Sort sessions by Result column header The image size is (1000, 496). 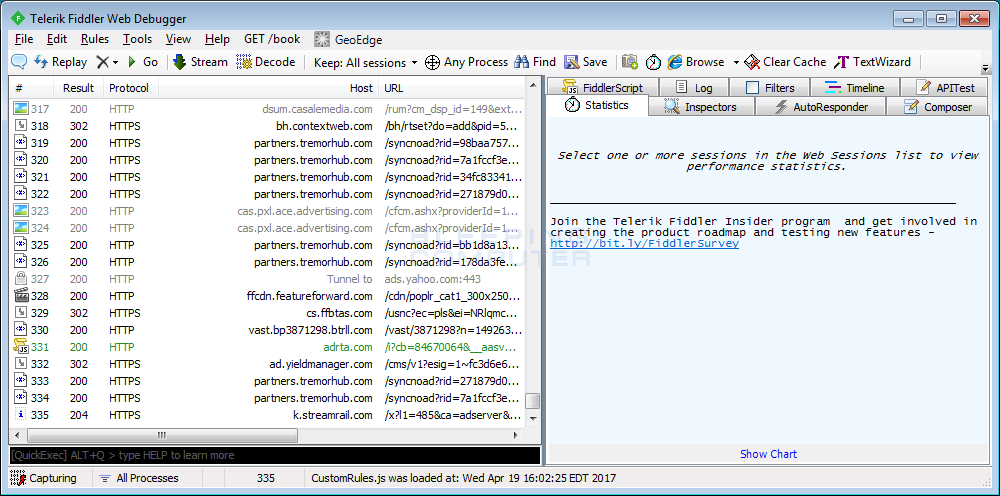[x=78, y=88]
